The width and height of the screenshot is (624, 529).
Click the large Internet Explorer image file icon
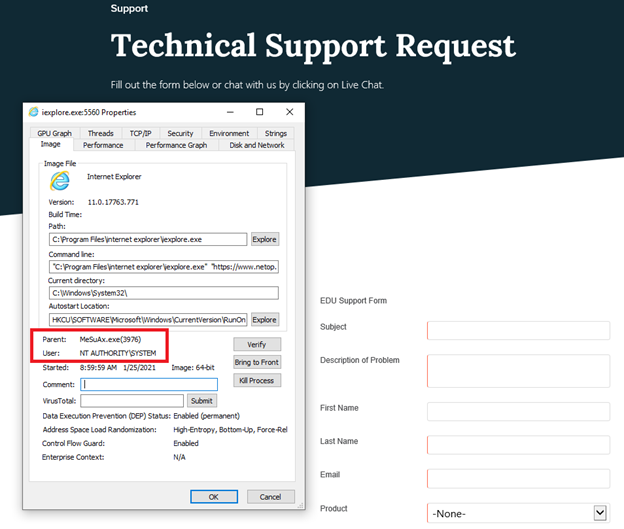pyautogui.click(x=60, y=181)
